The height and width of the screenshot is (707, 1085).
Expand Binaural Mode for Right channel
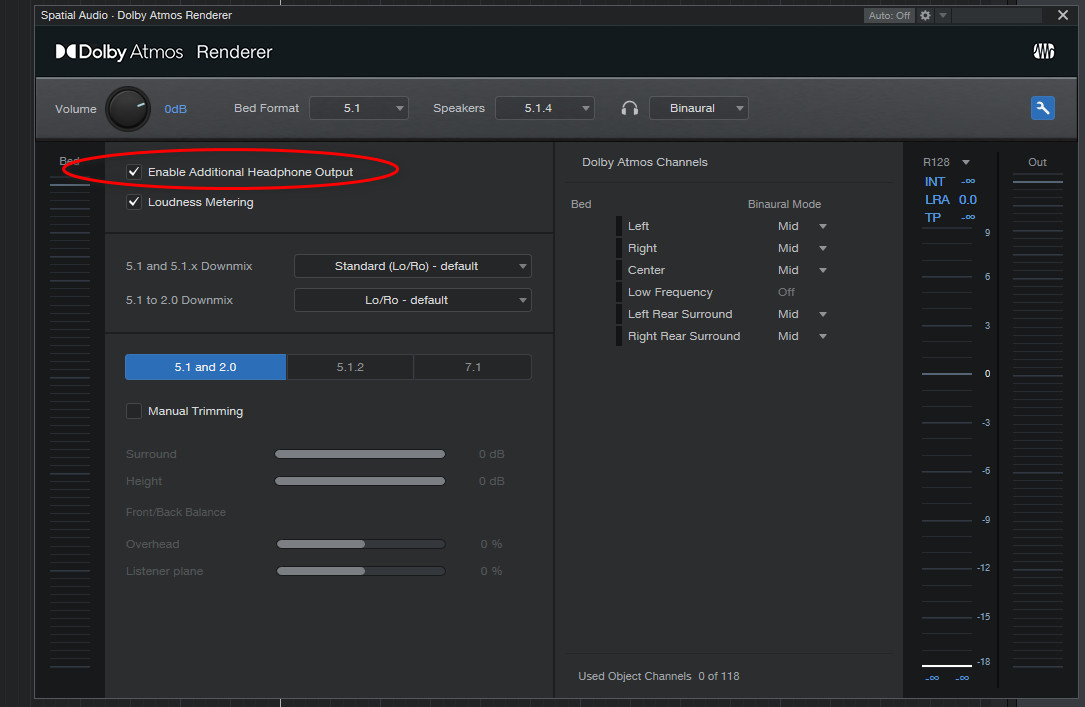pyautogui.click(x=823, y=248)
